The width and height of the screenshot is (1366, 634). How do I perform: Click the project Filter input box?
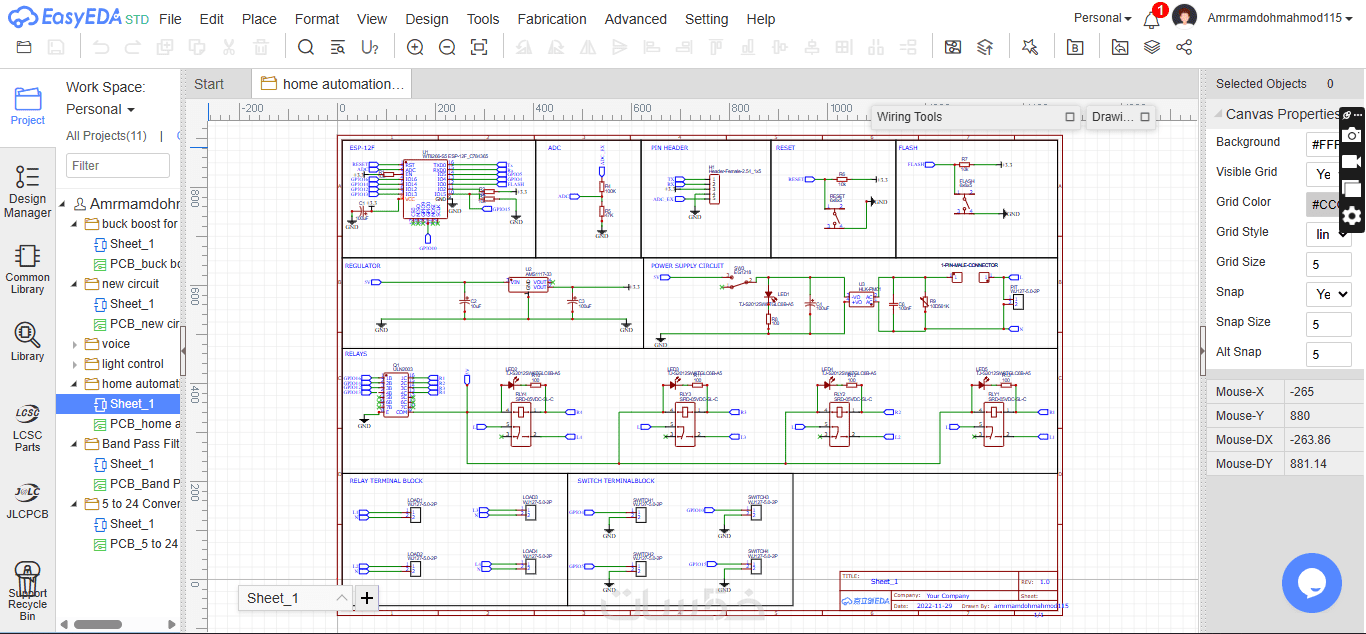(x=117, y=166)
